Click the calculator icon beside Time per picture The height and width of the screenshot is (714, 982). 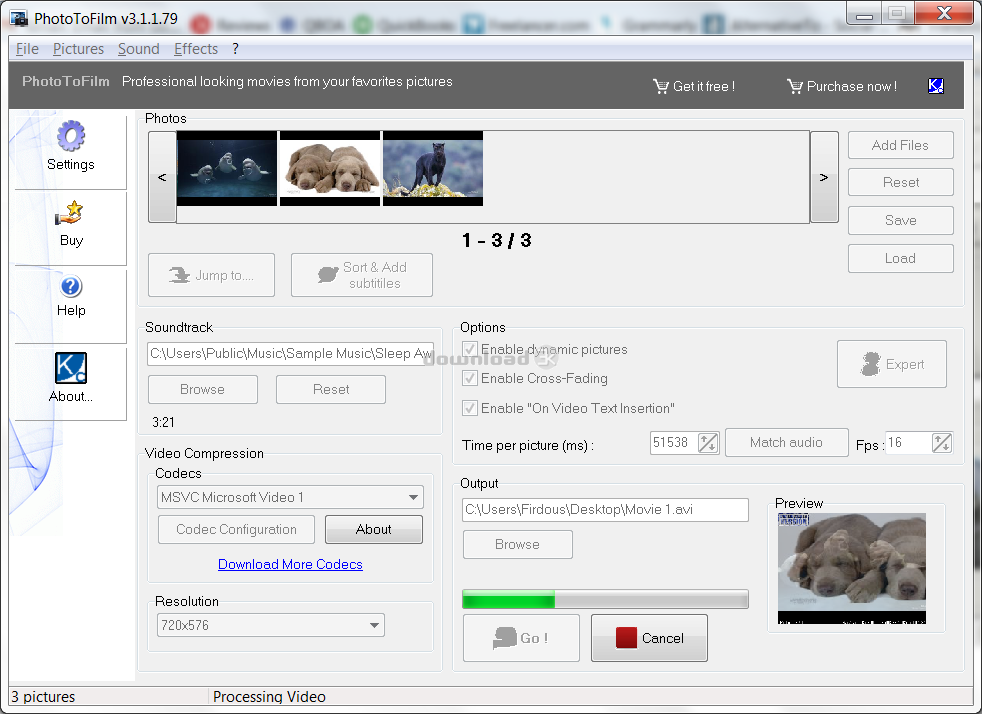coord(708,443)
